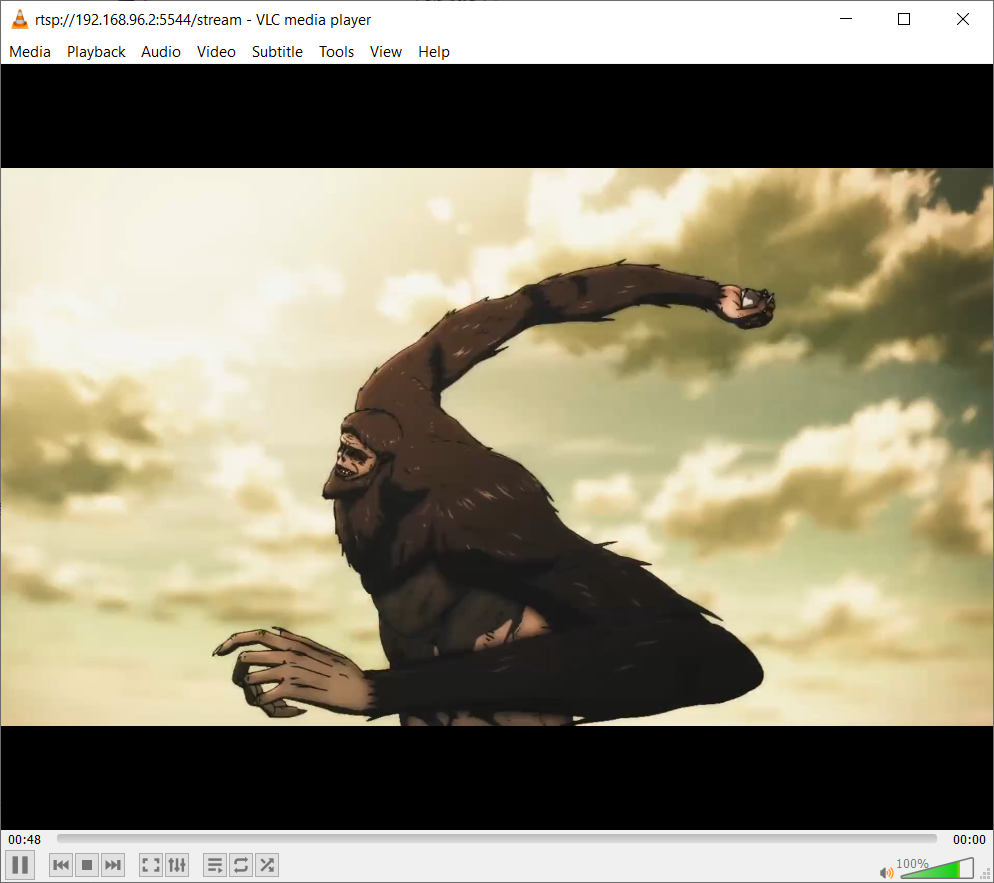The image size is (994, 883).
Task: Toggle pause with the VLC logo icon
Action: click(18, 18)
